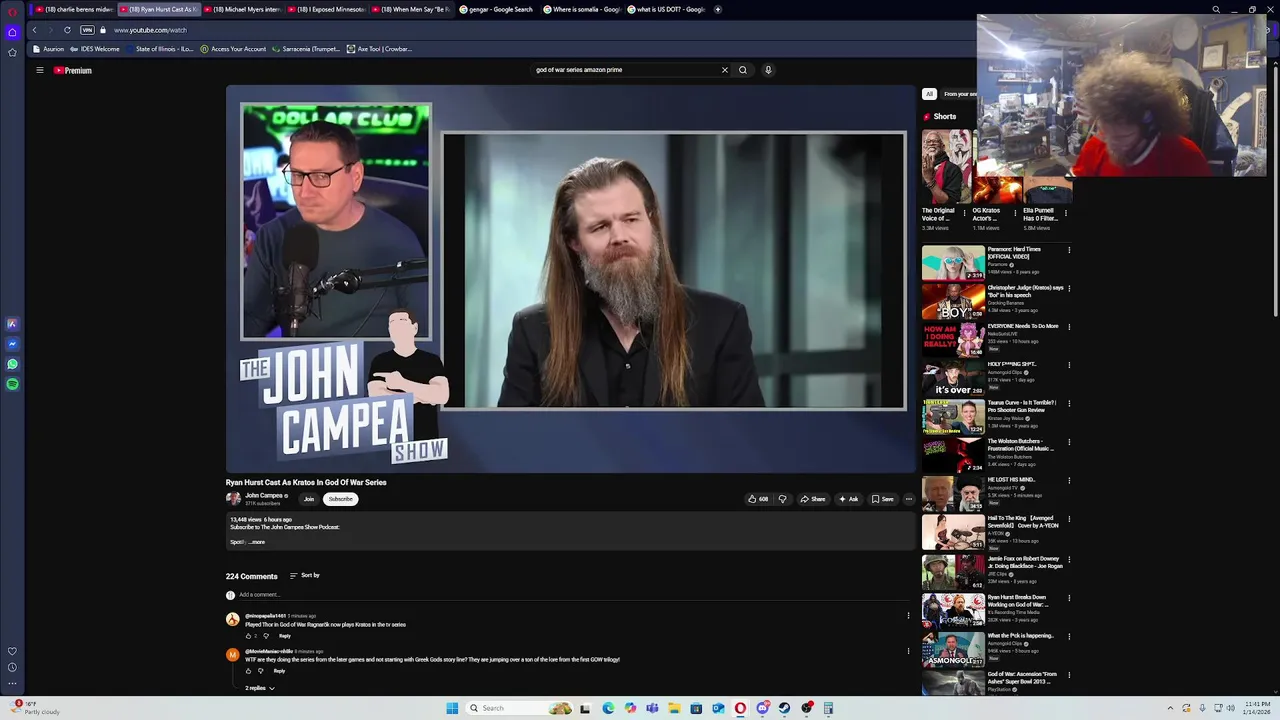The height and width of the screenshot is (720, 1280).
Task: Reply to nimopapalis1461 comment
Action: point(285,636)
